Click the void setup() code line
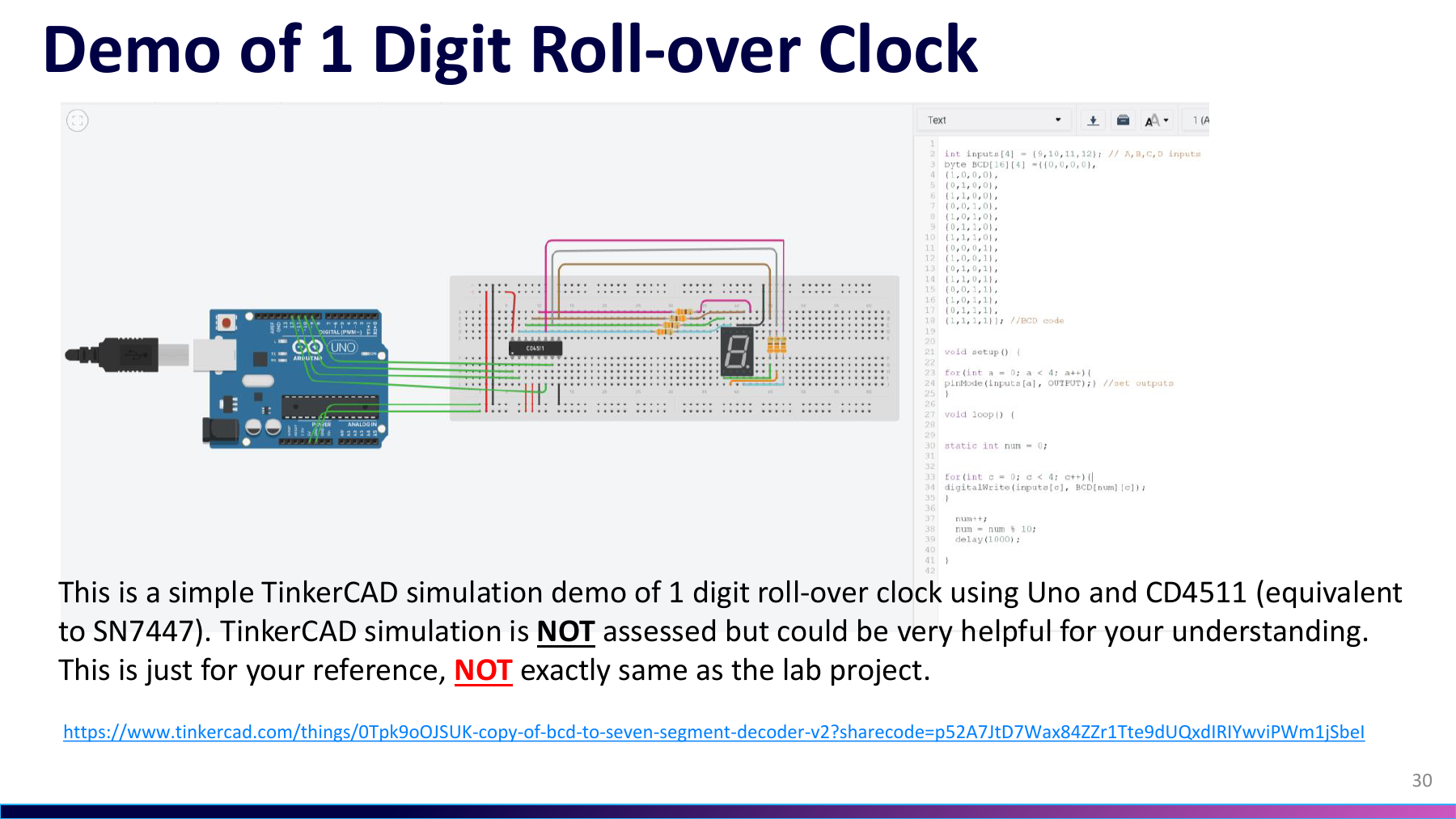 pos(982,352)
